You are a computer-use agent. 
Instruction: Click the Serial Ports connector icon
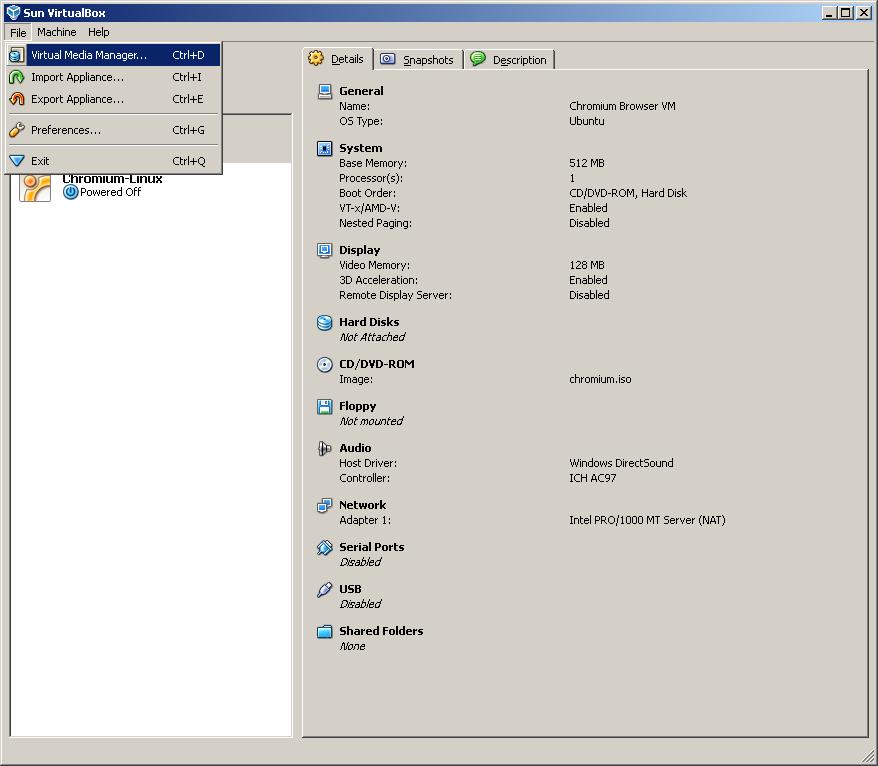click(324, 547)
